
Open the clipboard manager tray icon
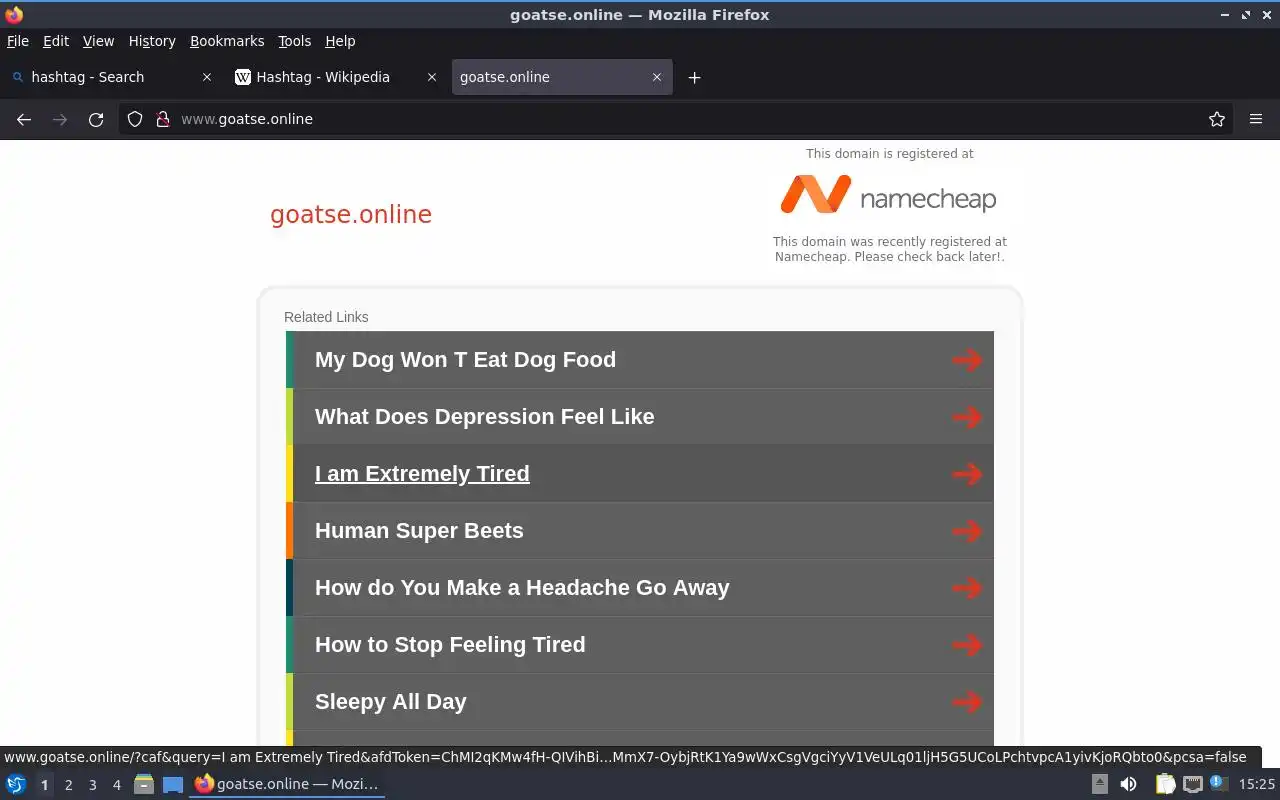[x=1166, y=784]
